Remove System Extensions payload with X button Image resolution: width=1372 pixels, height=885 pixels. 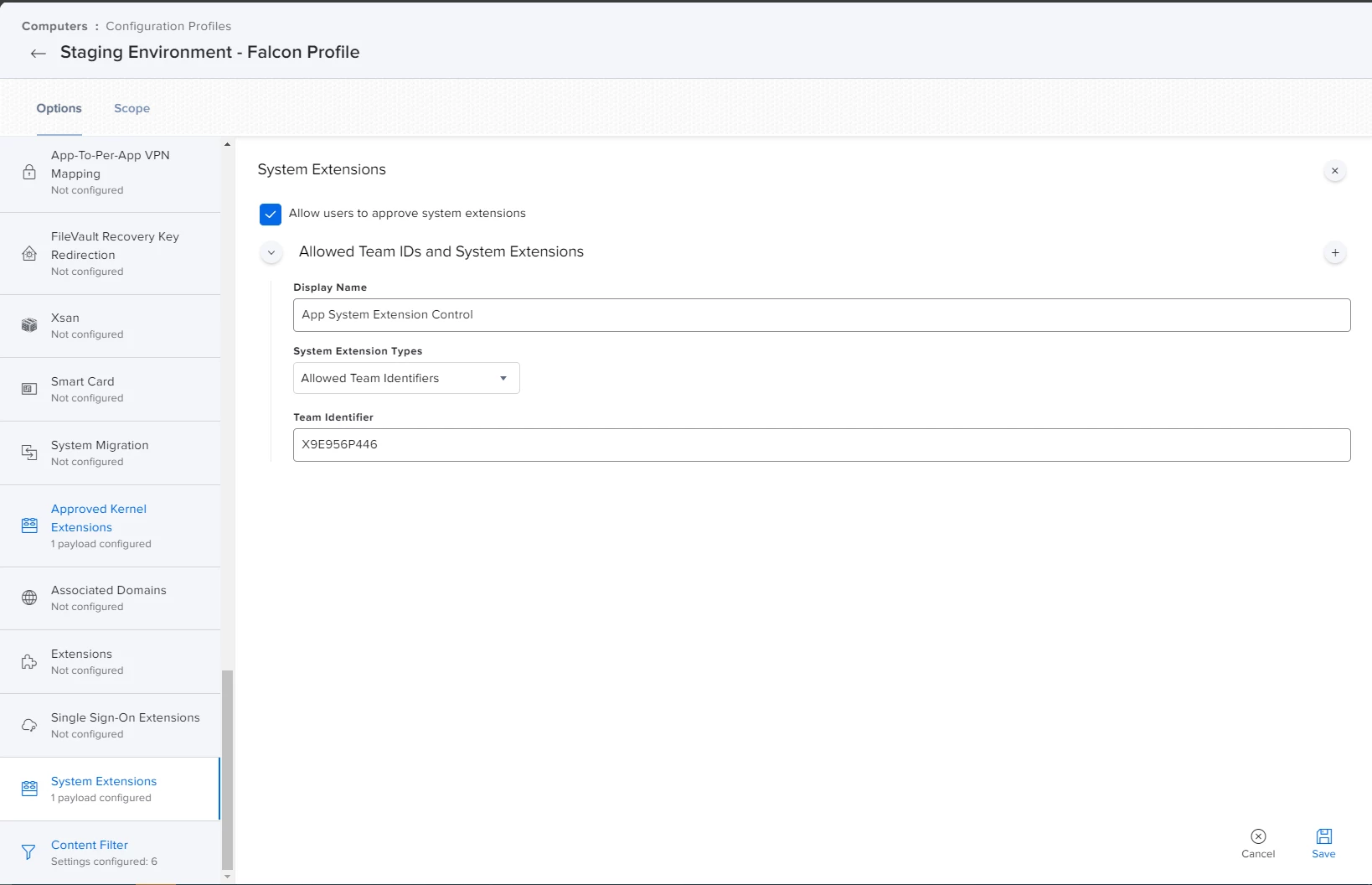click(1335, 171)
